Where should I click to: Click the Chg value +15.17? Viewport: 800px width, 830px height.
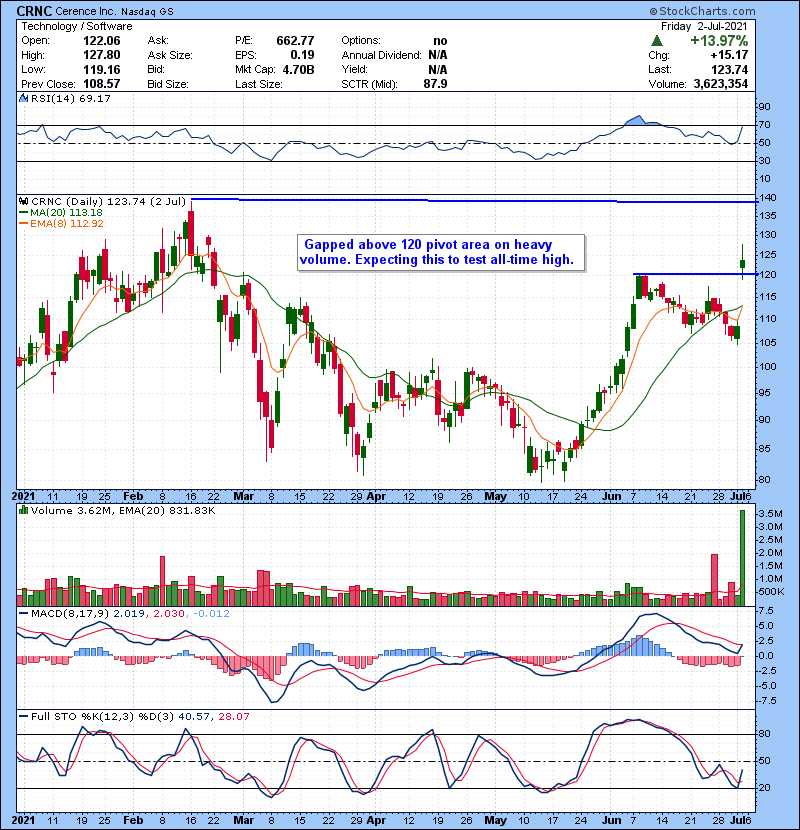click(730, 55)
